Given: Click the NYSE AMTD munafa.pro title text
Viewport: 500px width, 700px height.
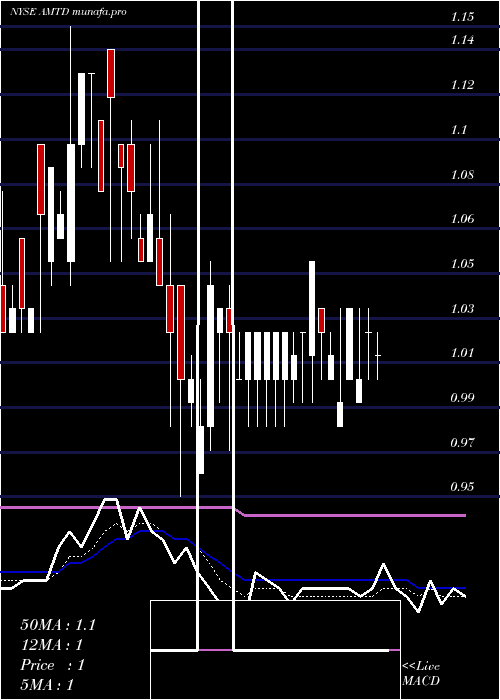Looking at the screenshot, I should tap(68, 12).
